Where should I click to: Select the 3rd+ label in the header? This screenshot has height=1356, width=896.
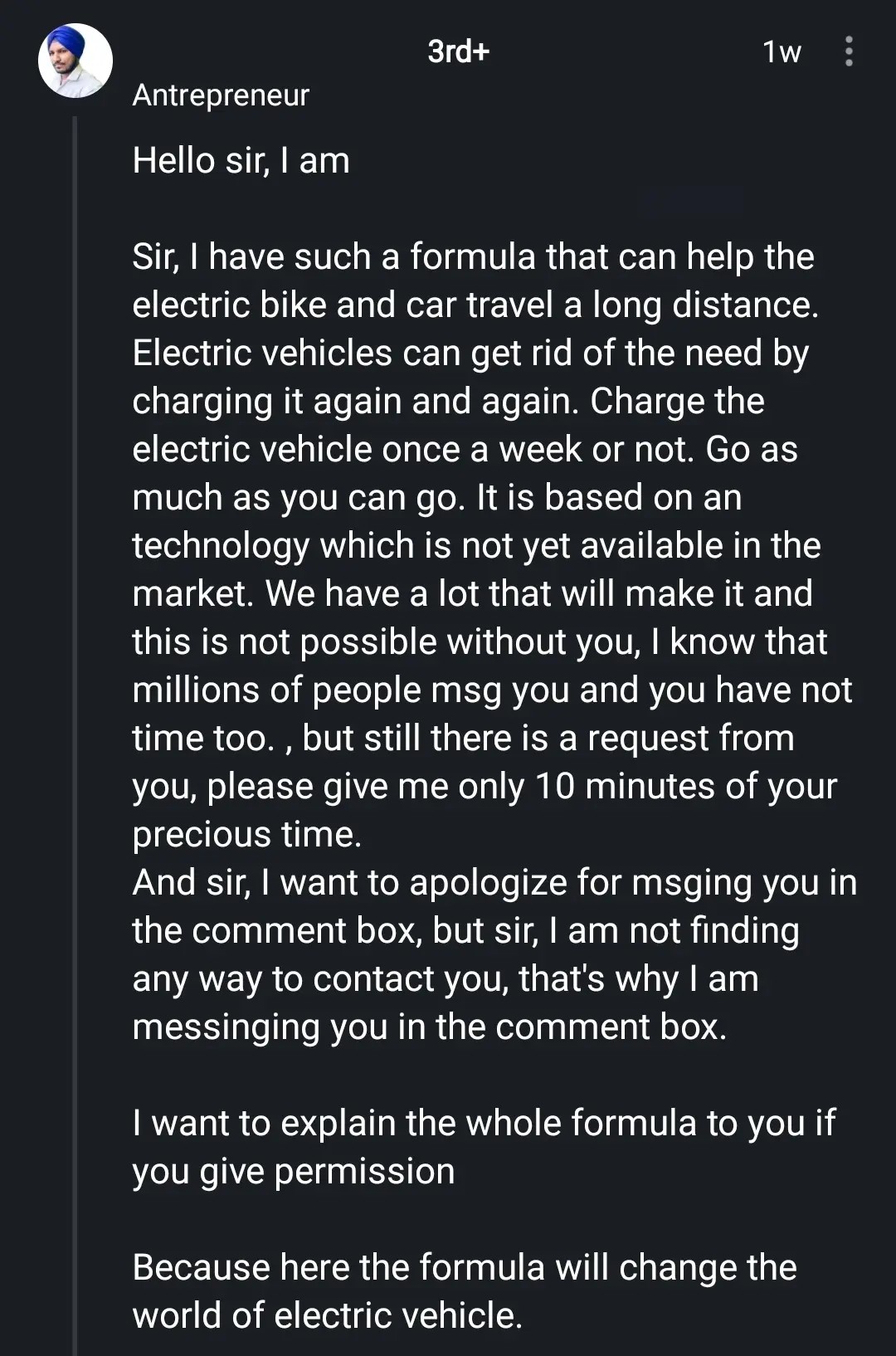(457, 51)
